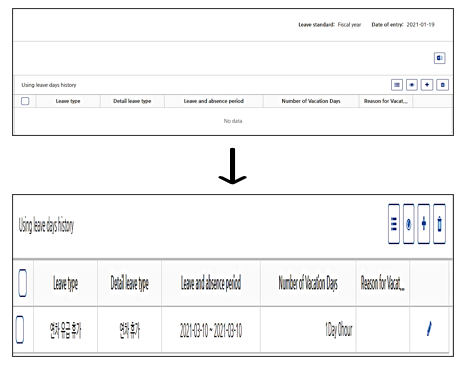Click the 'No data' message text

[233, 121]
